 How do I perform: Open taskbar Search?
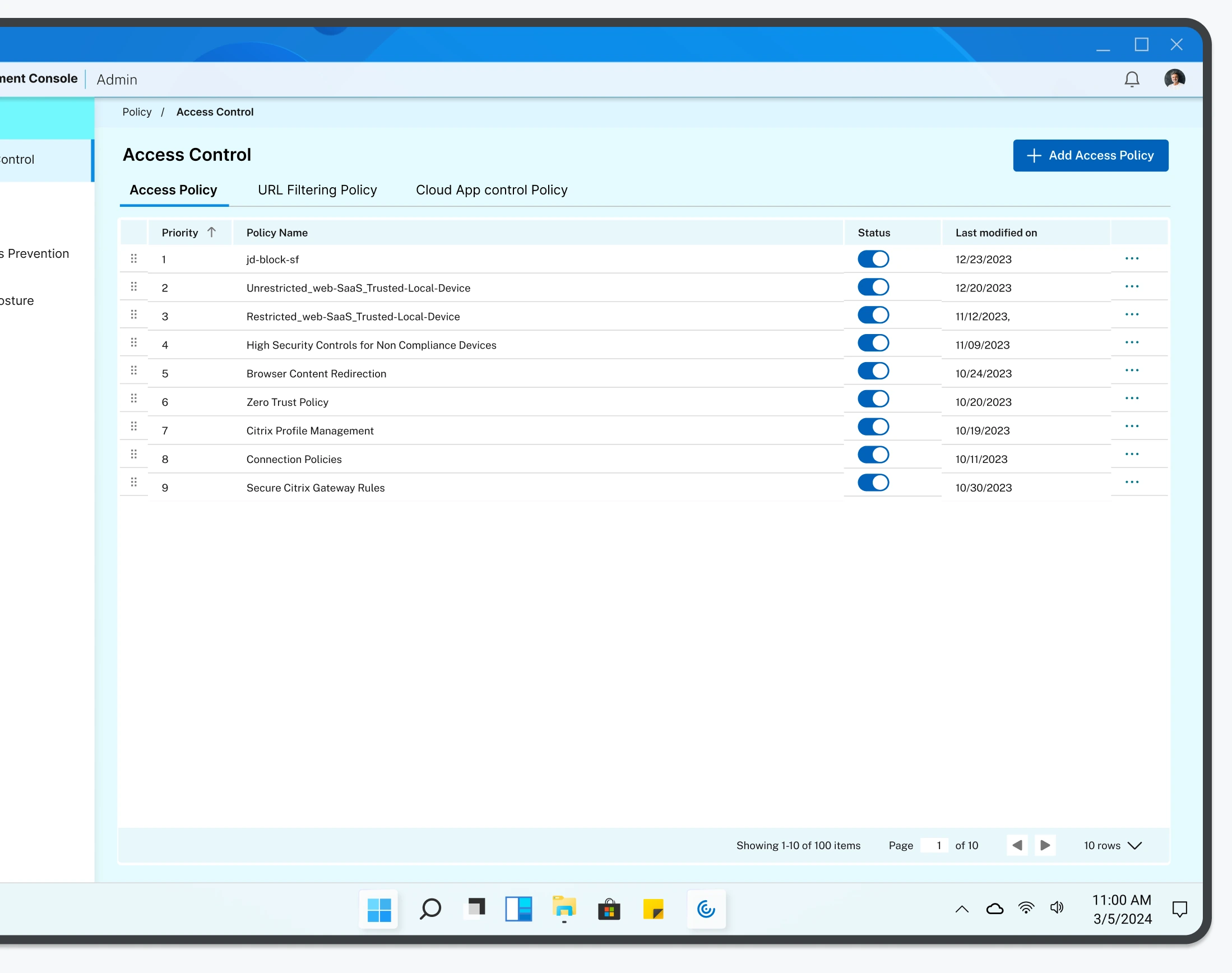pos(430,909)
